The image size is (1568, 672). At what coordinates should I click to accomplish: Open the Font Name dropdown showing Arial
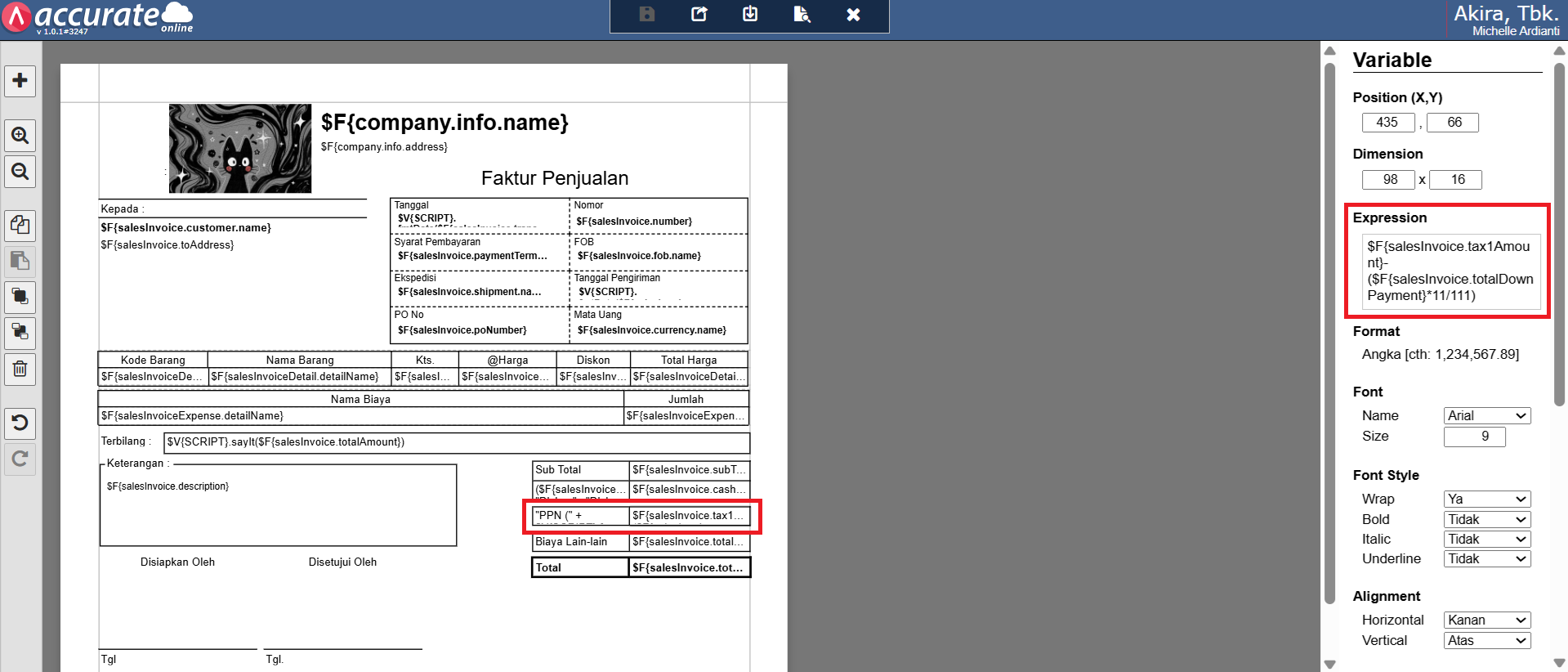[x=1486, y=415]
